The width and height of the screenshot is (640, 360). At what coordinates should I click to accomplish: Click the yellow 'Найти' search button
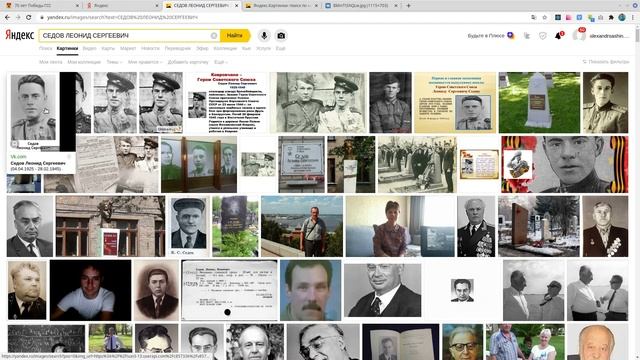[235, 36]
